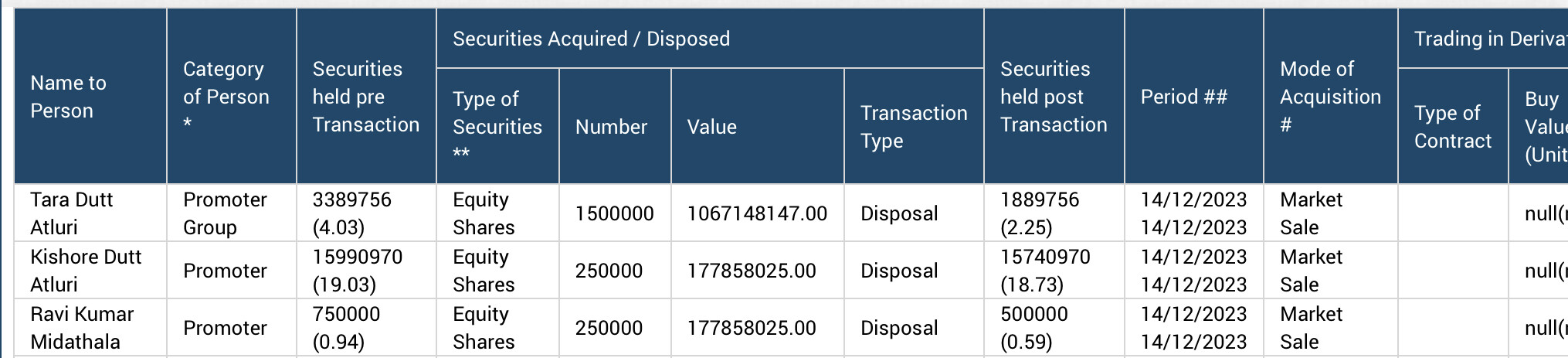Click the 'Number' column header

pyautogui.click(x=611, y=127)
